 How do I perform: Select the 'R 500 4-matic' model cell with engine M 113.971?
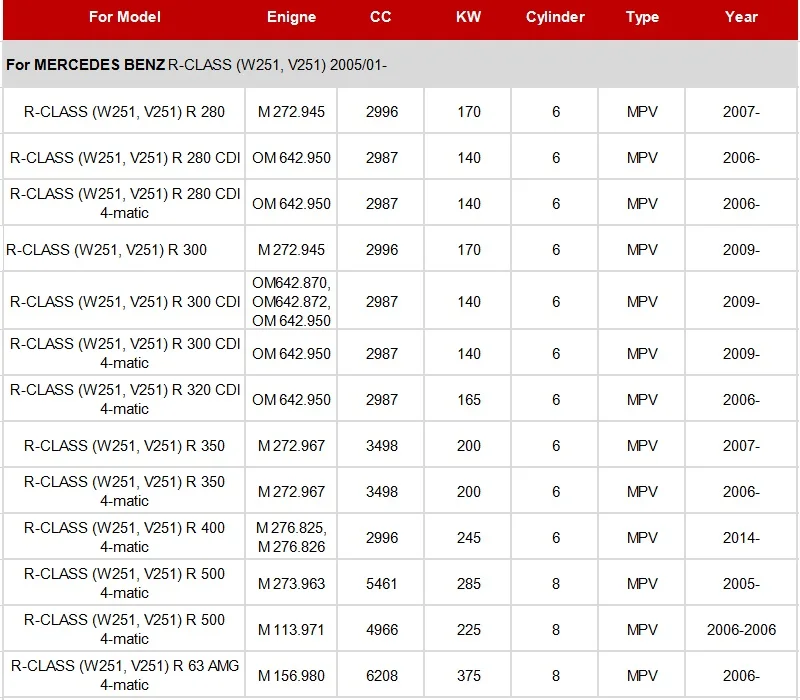tap(124, 629)
